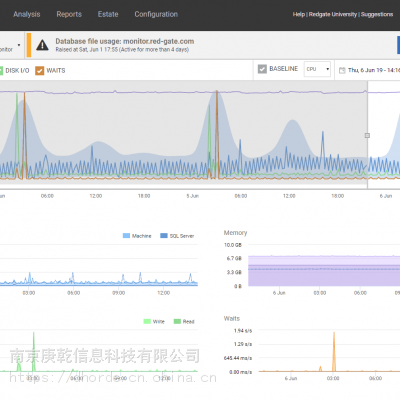The height and width of the screenshot is (400, 400).
Task: Click the warning triangle alert icon
Action: pos(42,45)
